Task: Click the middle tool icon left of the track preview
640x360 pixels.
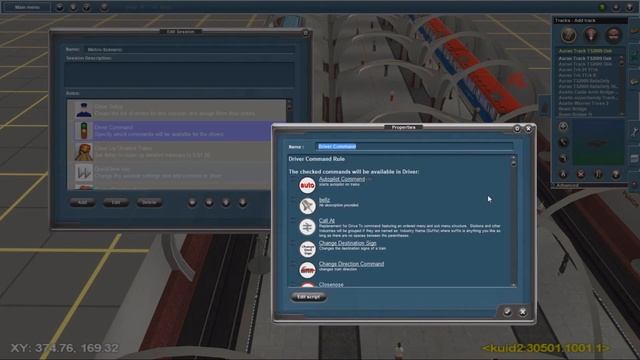Action: click(563, 142)
